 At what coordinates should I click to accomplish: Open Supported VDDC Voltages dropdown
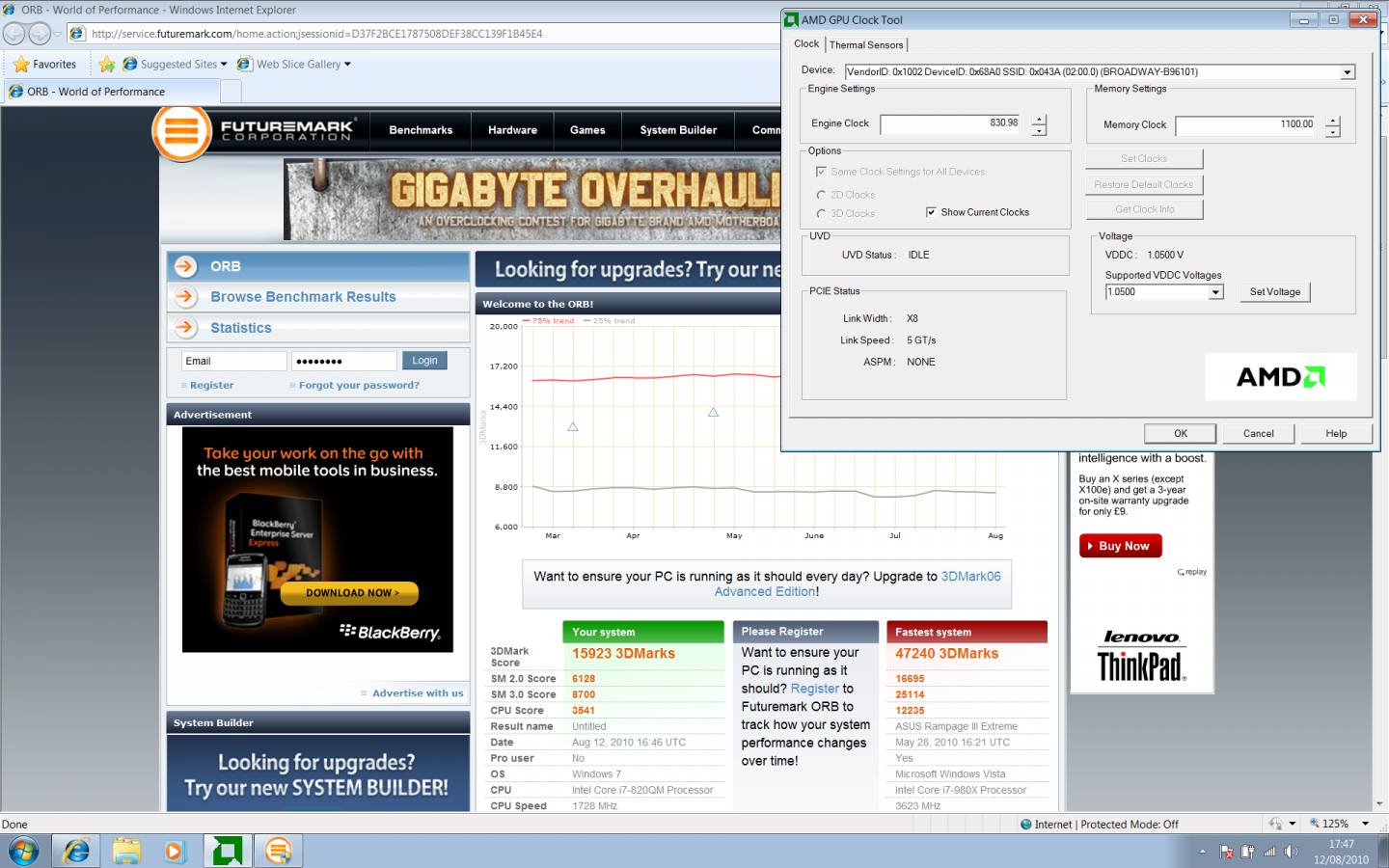pyautogui.click(x=1216, y=292)
